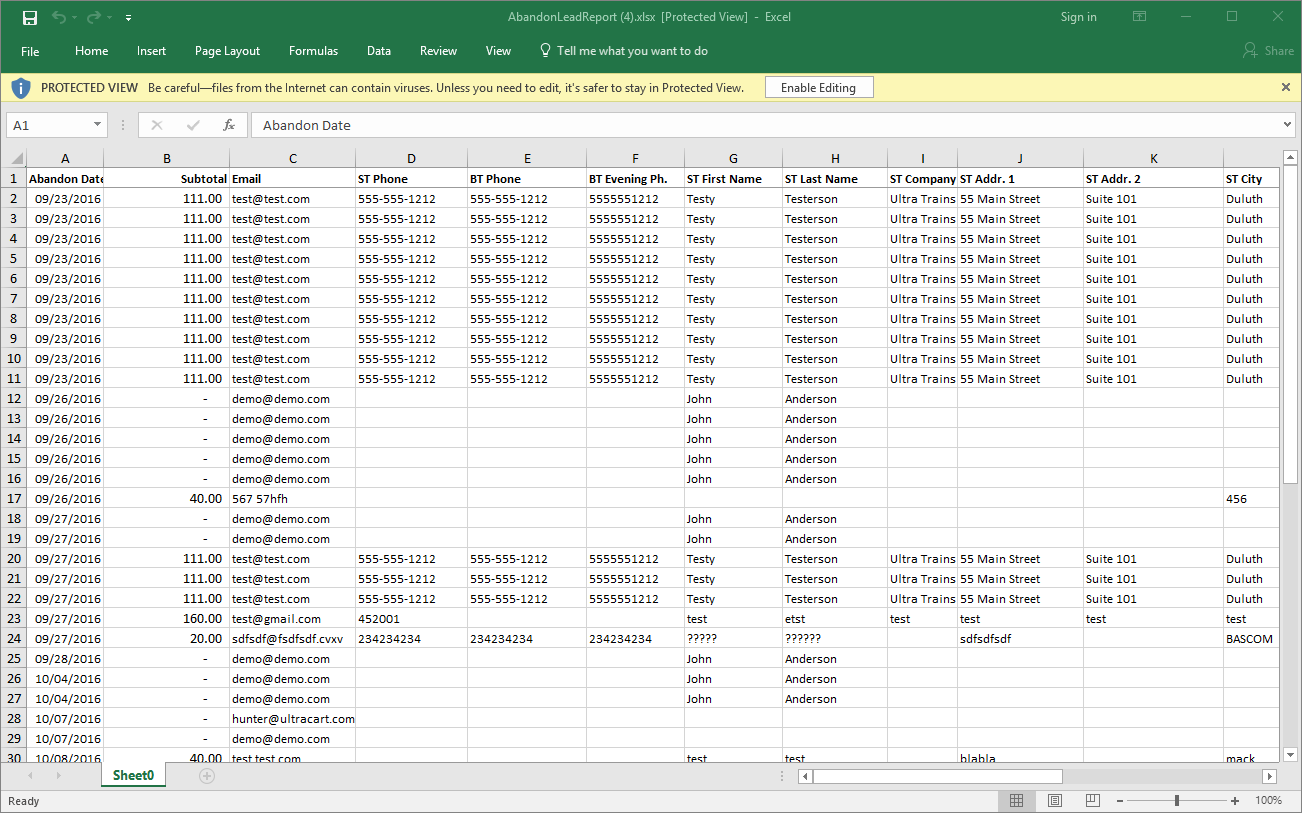Image resolution: width=1302 pixels, height=813 pixels.
Task: Click the Sign in link
Action: pos(1078,17)
